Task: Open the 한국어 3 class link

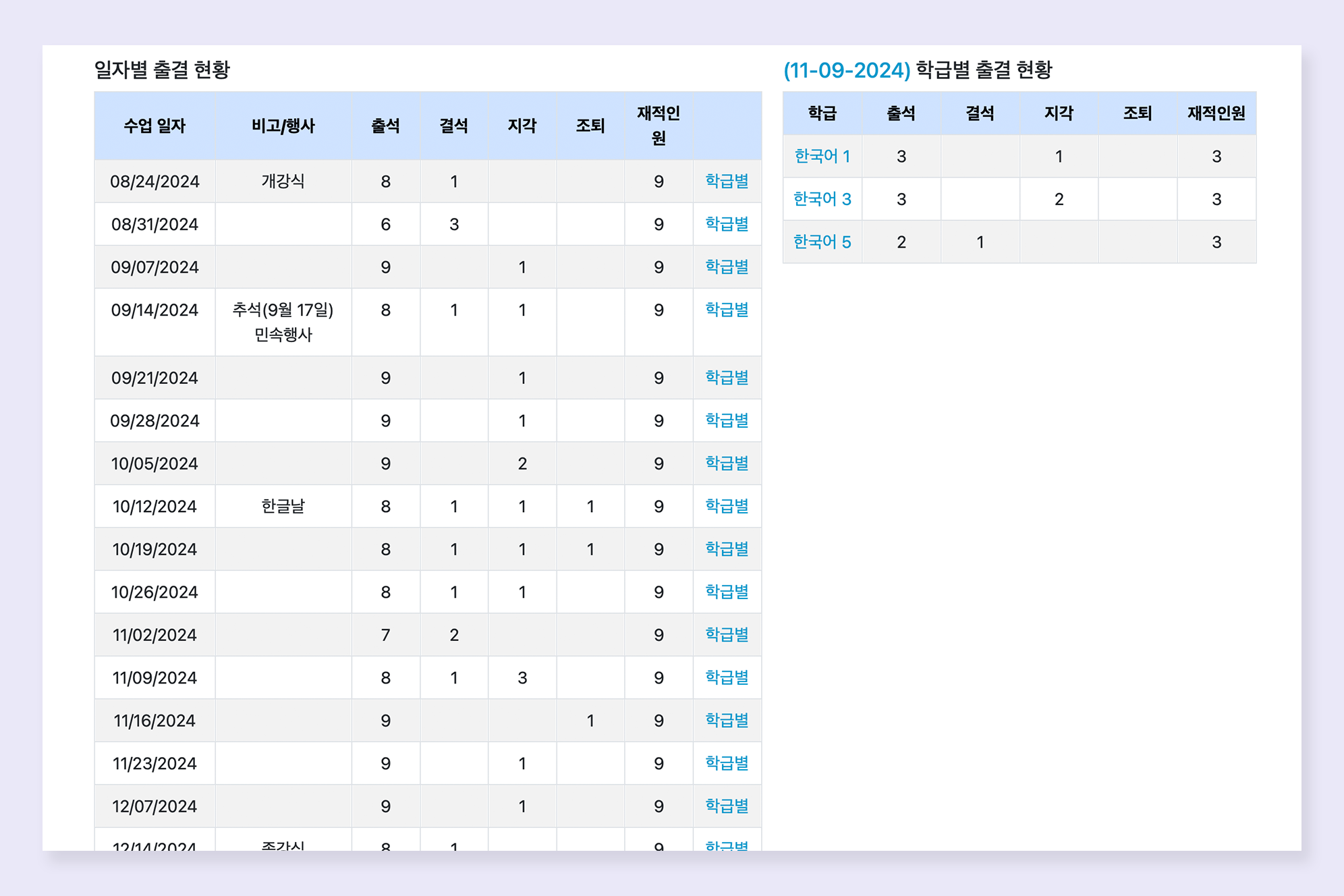Action: [822, 199]
